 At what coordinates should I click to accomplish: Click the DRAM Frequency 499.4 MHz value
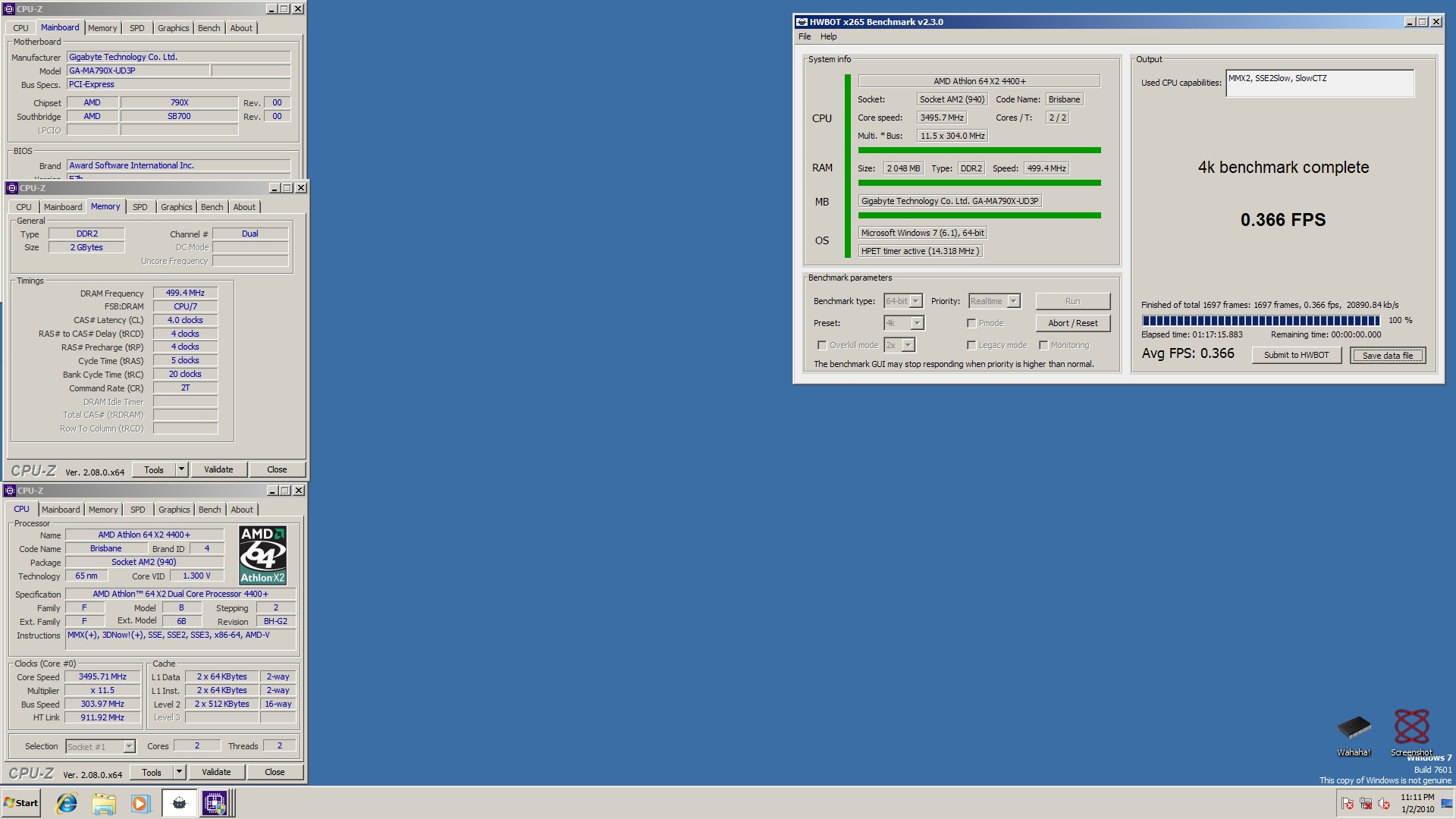coord(185,293)
